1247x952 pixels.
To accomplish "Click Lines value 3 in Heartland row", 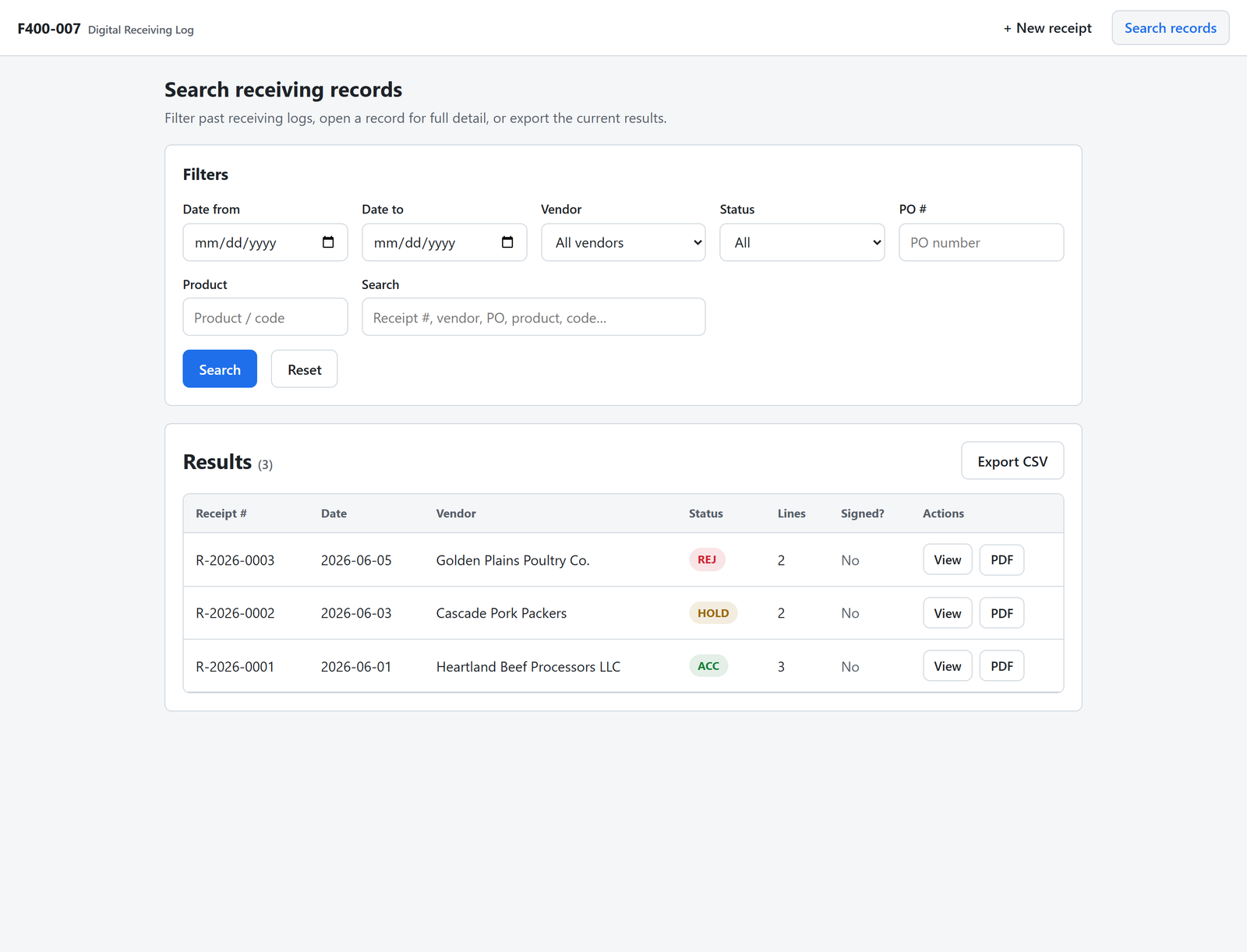I will coord(781,667).
